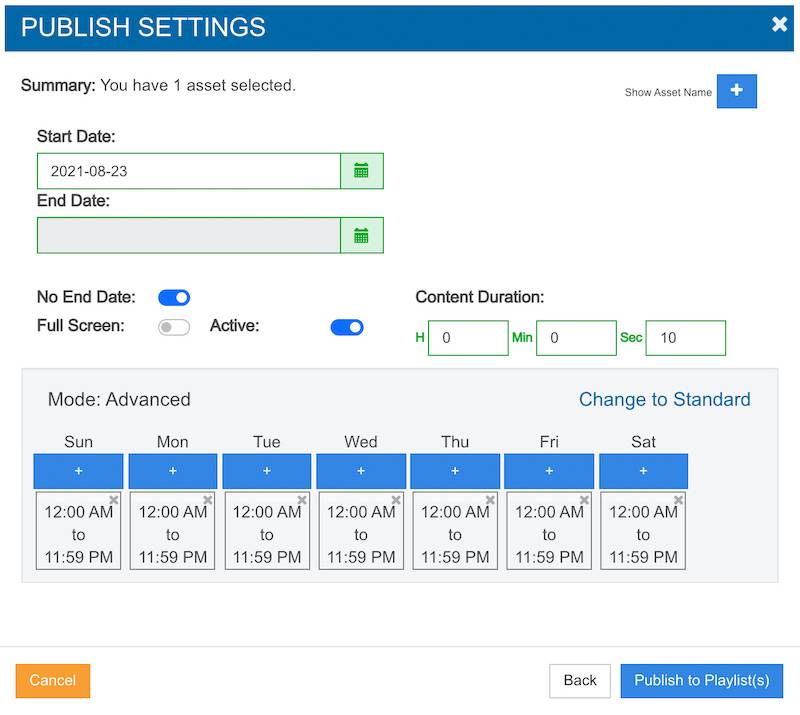Click the seconds duration field

click(685, 338)
